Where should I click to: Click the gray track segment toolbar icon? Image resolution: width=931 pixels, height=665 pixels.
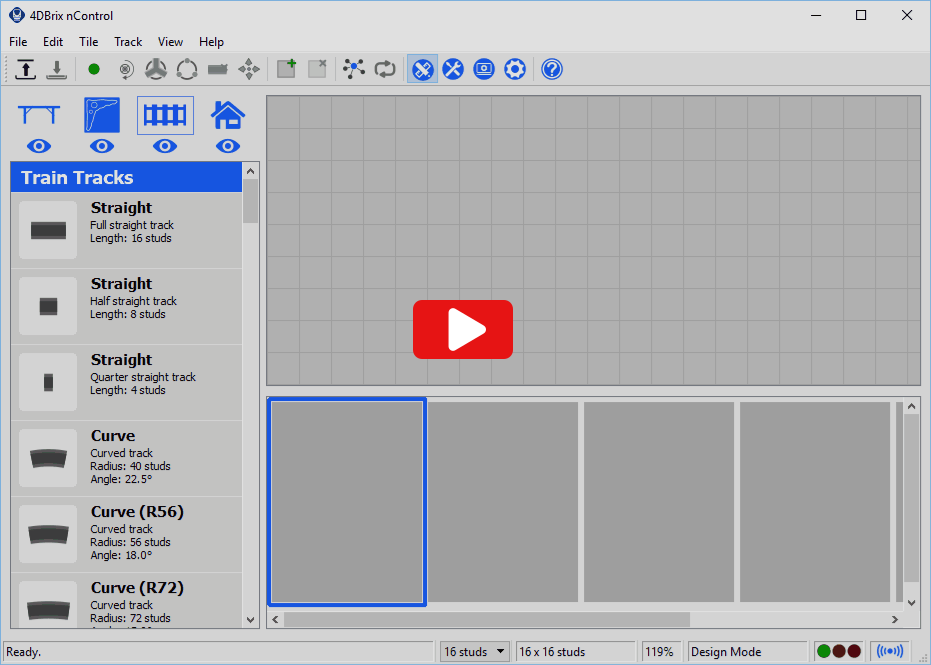click(x=218, y=69)
